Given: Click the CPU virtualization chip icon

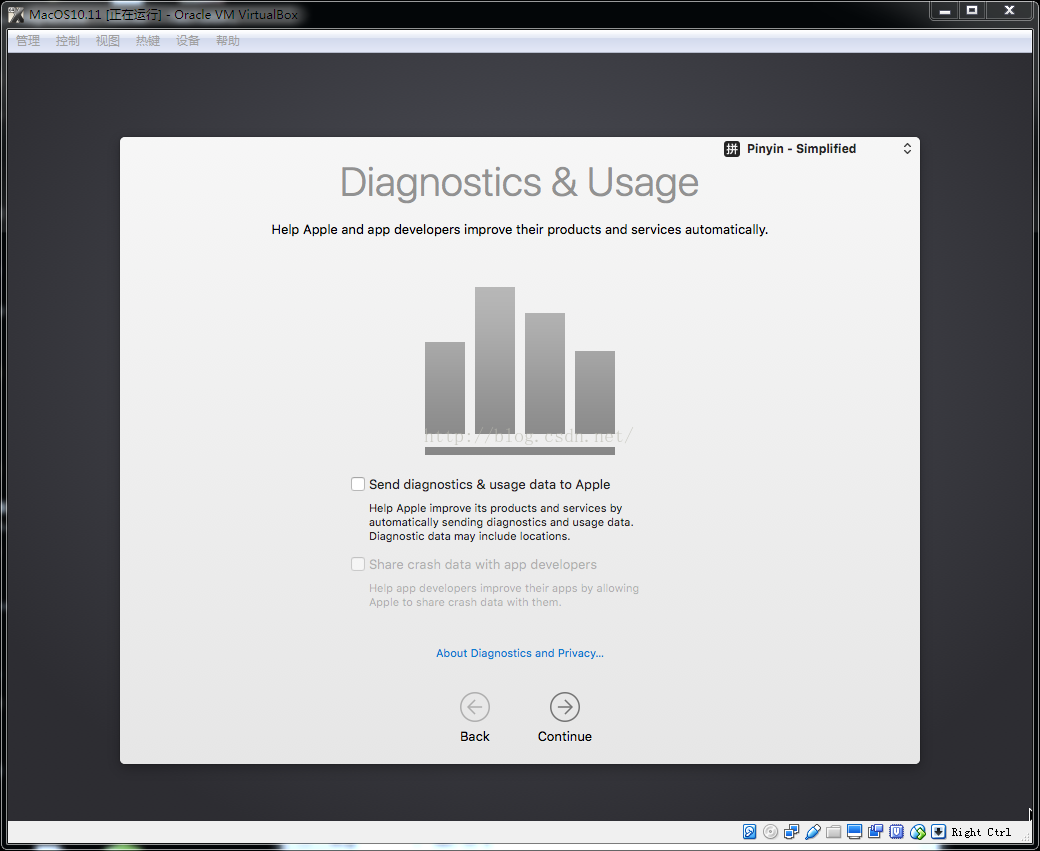Looking at the screenshot, I should (897, 831).
